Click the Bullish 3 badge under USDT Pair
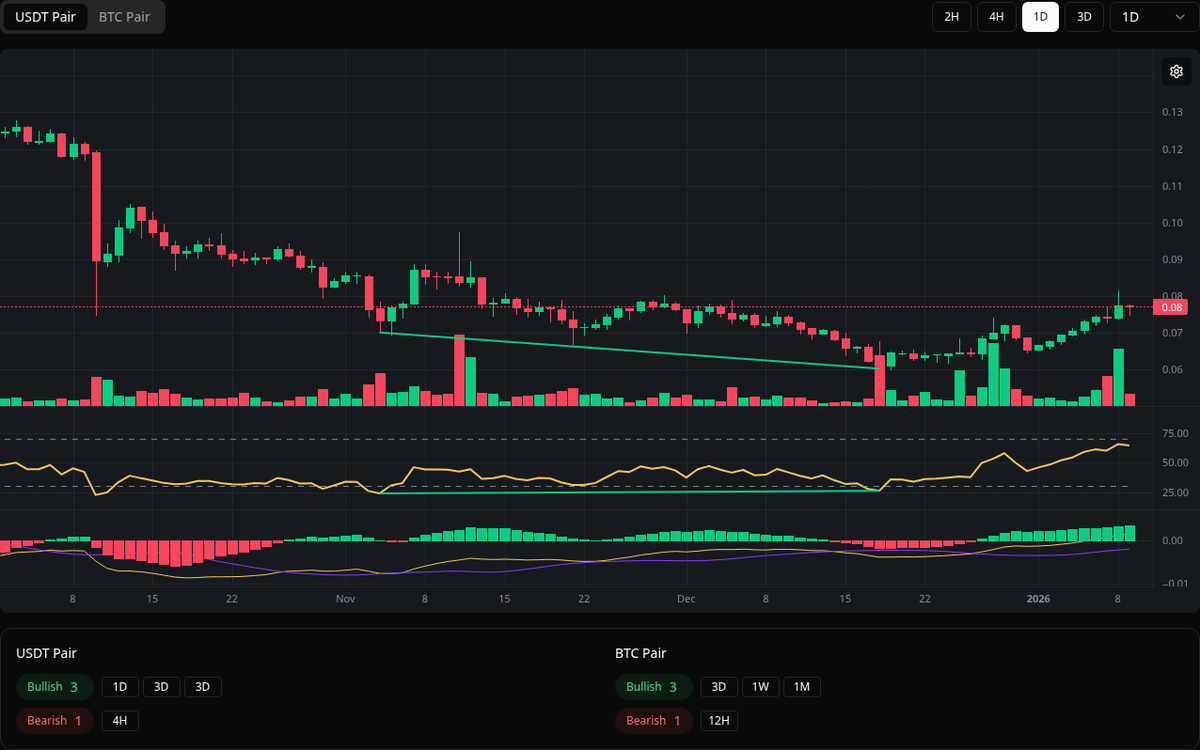This screenshot has width=1200, height=750. click(54, 687)
